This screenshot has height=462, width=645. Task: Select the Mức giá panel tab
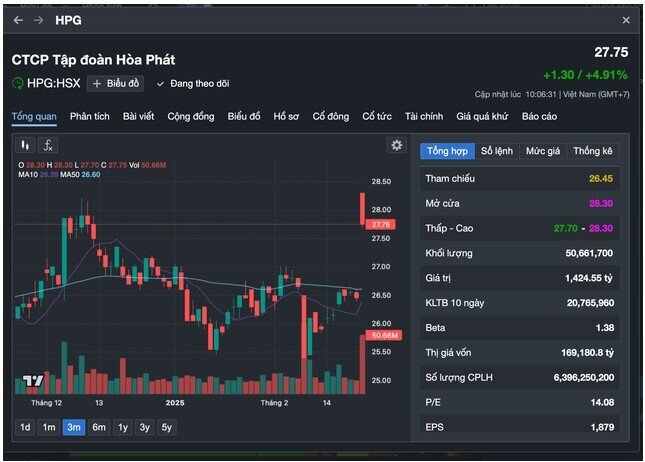tap(543, 151)
